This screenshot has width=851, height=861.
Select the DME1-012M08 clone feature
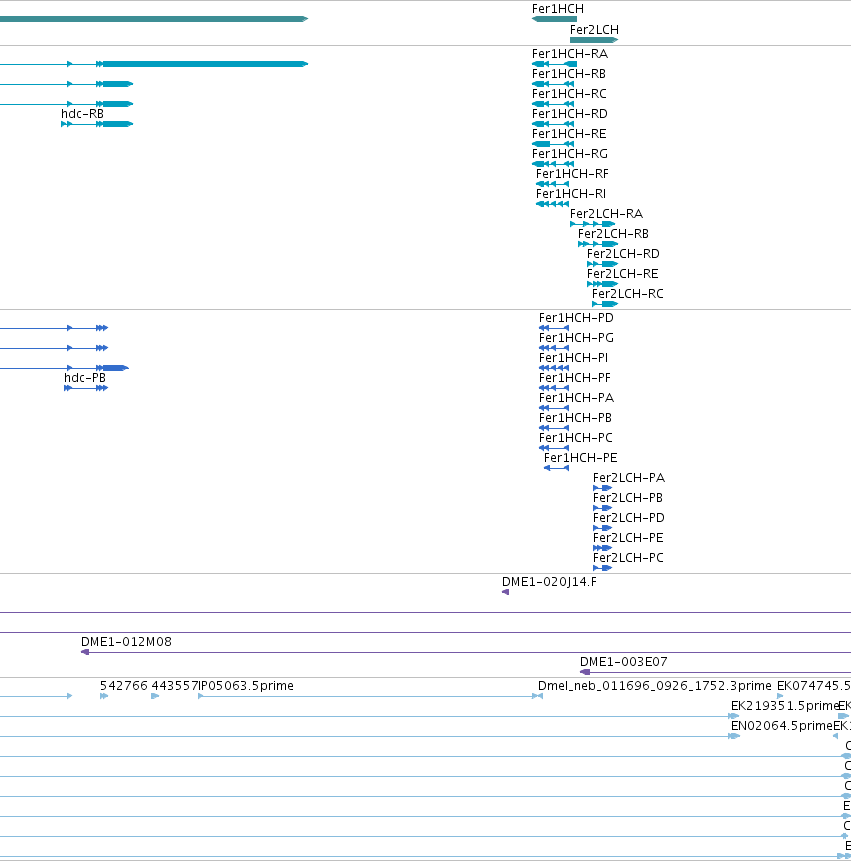coord(466,652)
